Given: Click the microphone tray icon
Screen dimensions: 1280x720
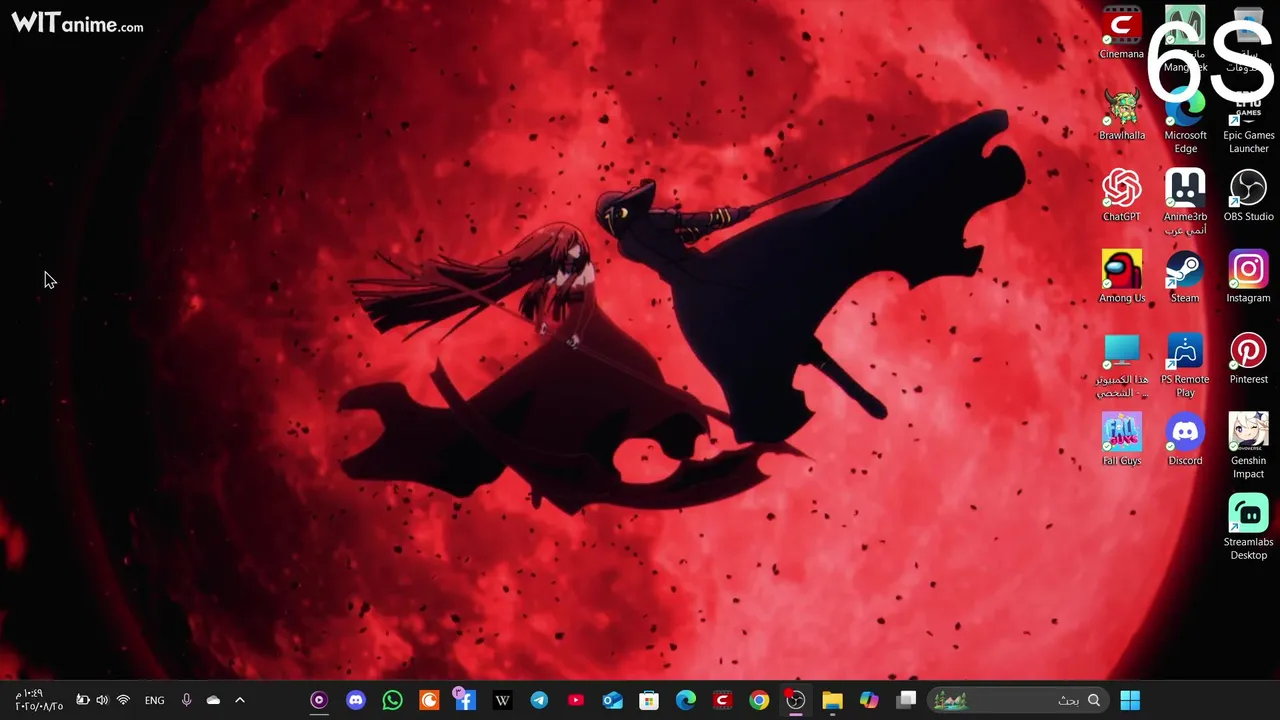Looking at the screenshot, I should [186, 700].
